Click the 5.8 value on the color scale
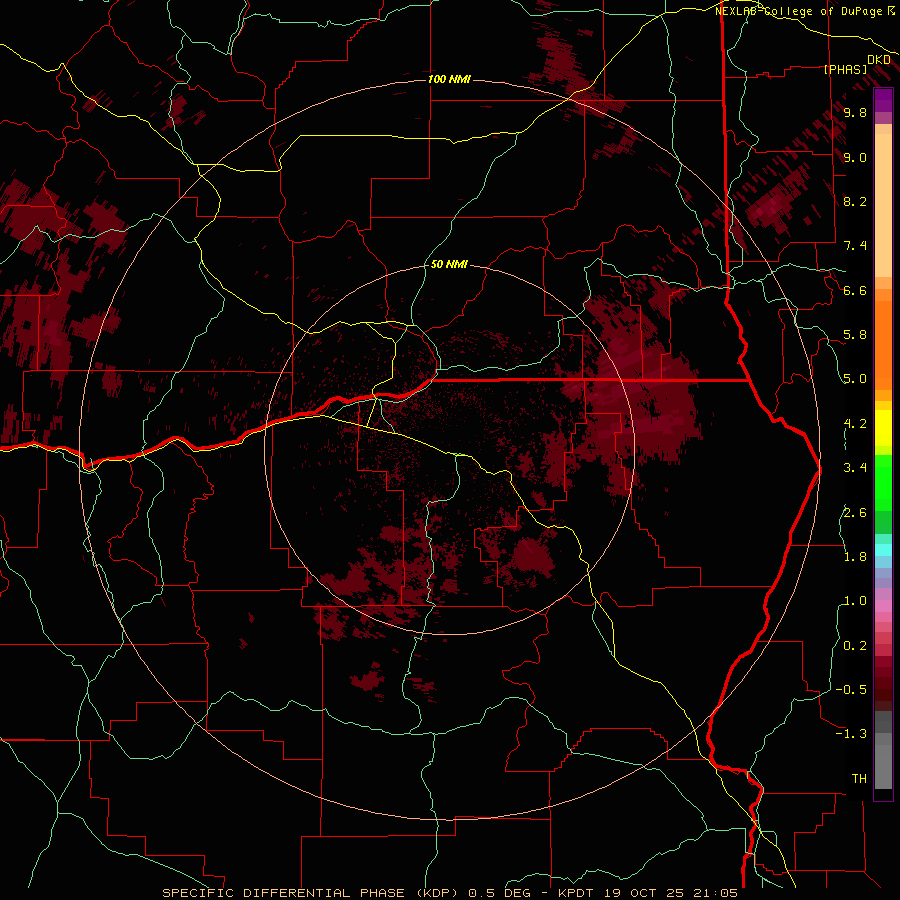 855,335
